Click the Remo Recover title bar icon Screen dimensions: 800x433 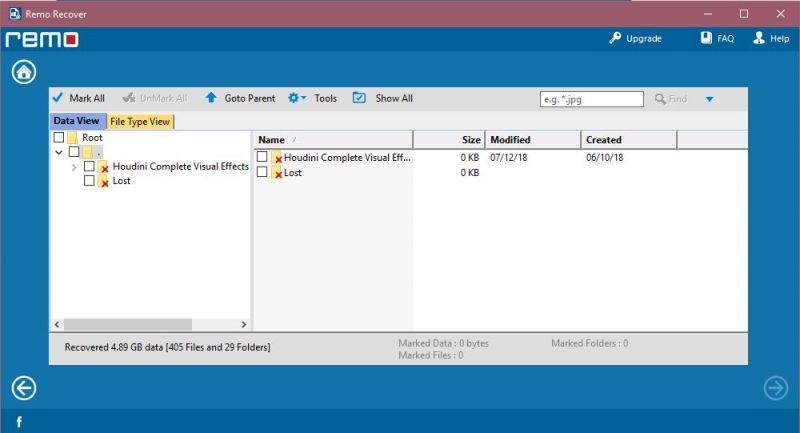(x=15, y=14)
